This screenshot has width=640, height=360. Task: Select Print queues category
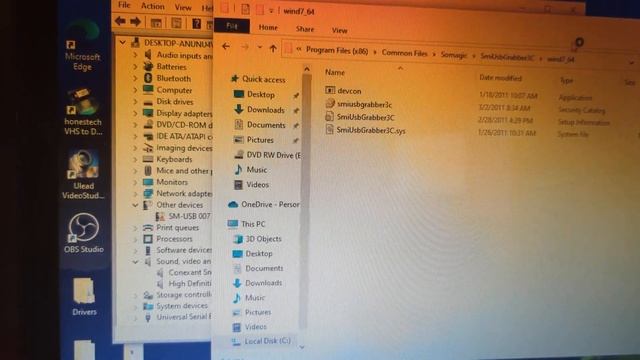tap(171, 227)
